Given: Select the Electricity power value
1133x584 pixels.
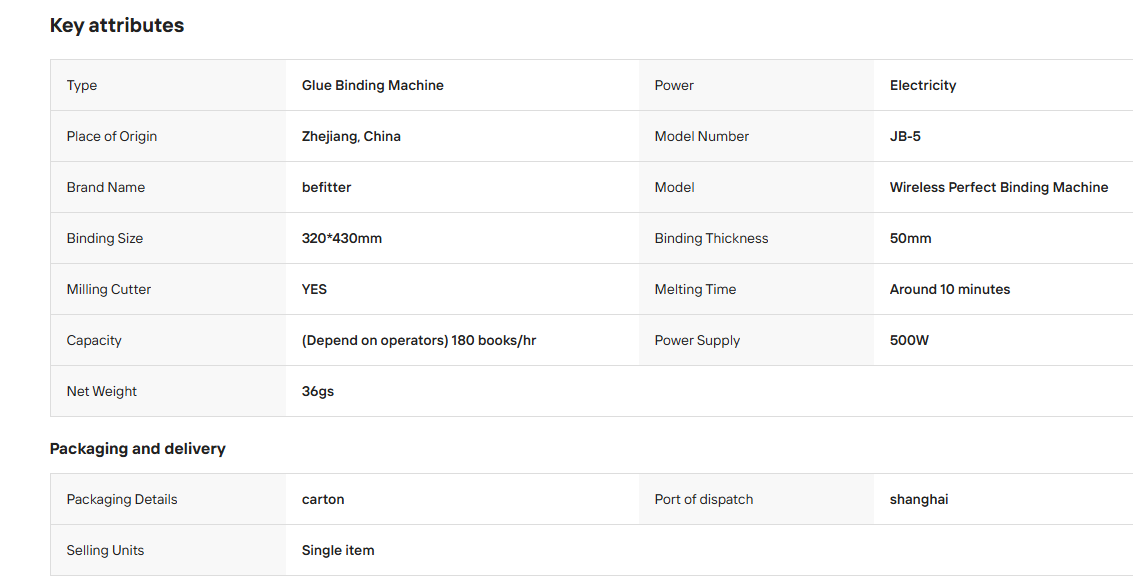Looking at the screenshot, I should 923,85.
